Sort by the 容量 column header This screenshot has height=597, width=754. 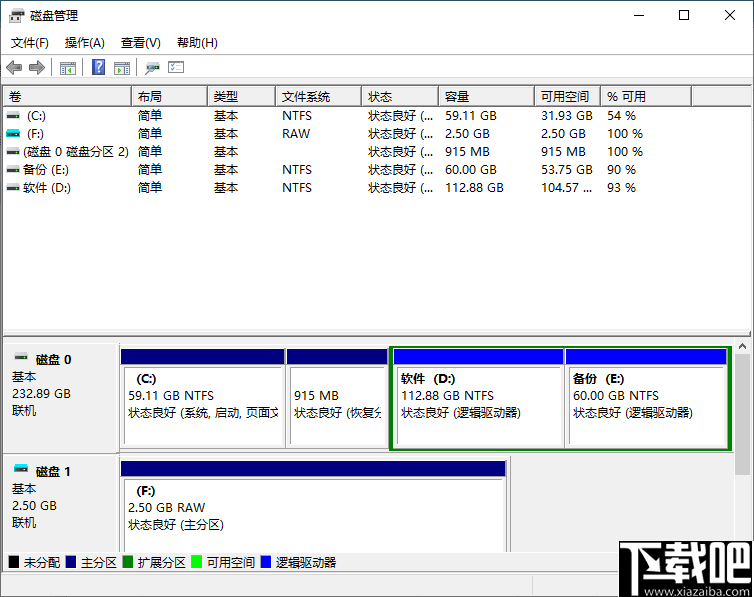point(487,97)
